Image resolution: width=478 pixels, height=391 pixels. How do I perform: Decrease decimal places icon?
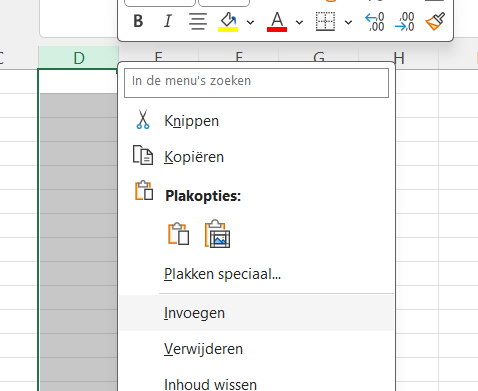(x=404, y=22)
